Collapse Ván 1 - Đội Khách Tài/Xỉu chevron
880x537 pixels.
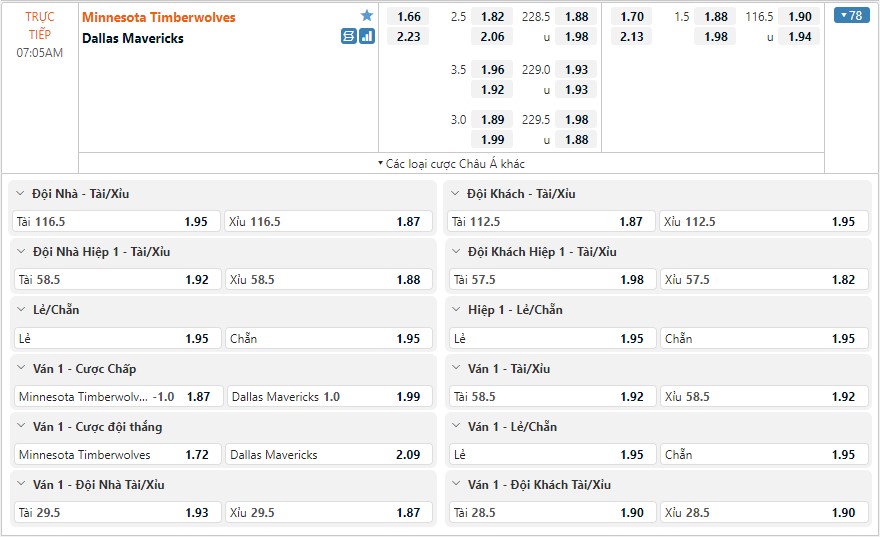(x=456, y=484)
